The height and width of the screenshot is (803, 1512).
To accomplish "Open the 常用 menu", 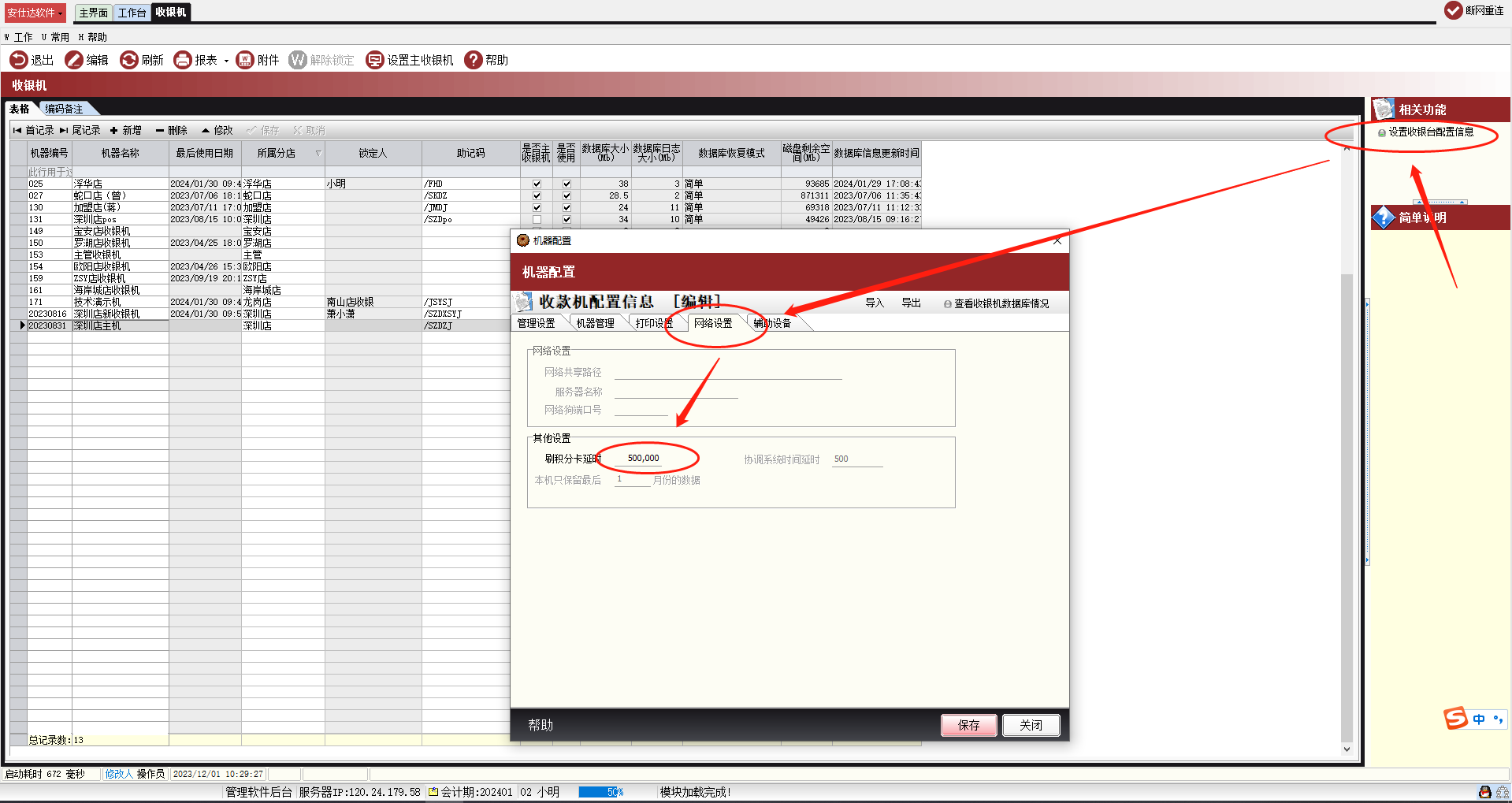I will [x=56, y=37].
